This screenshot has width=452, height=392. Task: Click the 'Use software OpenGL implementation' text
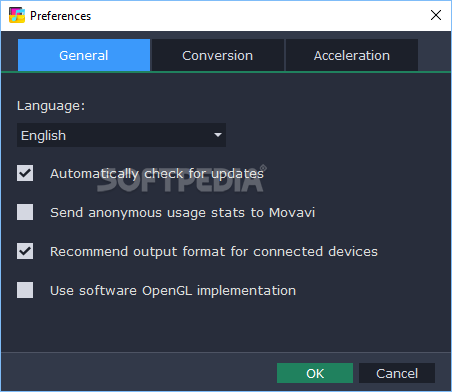click(173, 291)
